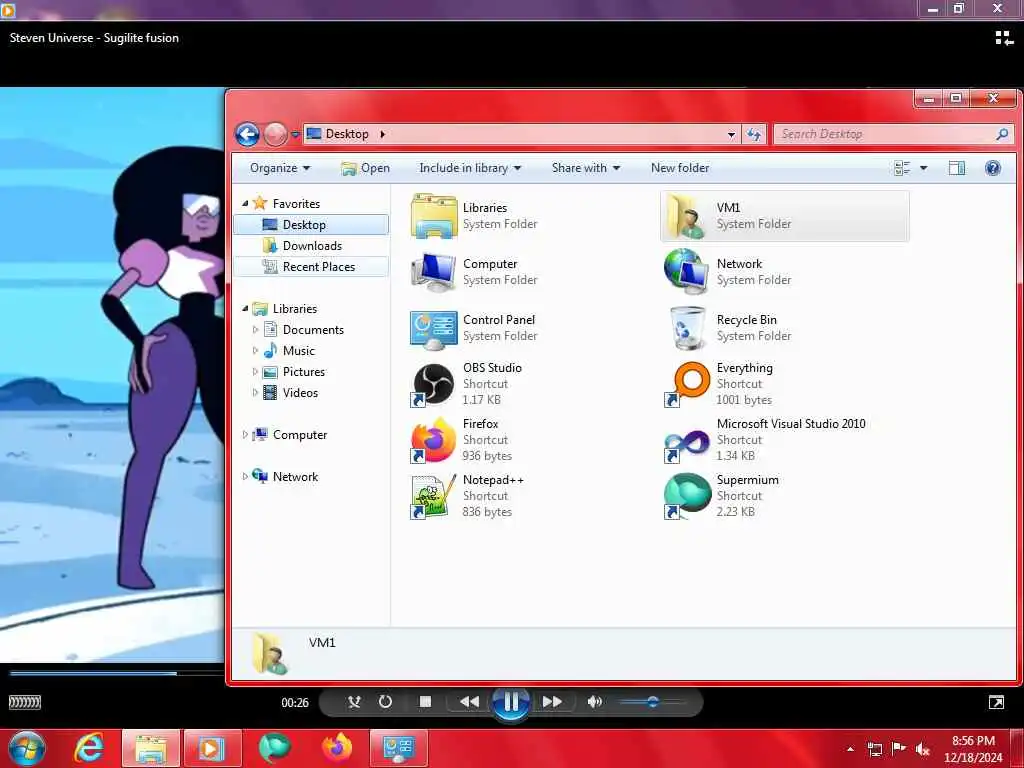Expand the Music library node
Screen dimensions: 1024x768
point(255,351)
